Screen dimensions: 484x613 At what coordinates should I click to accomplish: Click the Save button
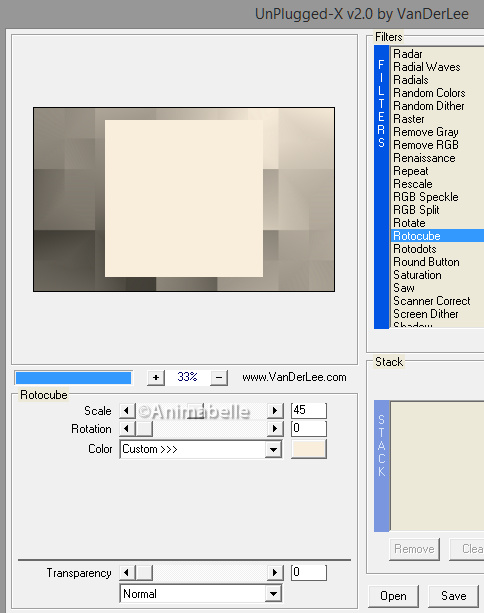pos(454,596)
